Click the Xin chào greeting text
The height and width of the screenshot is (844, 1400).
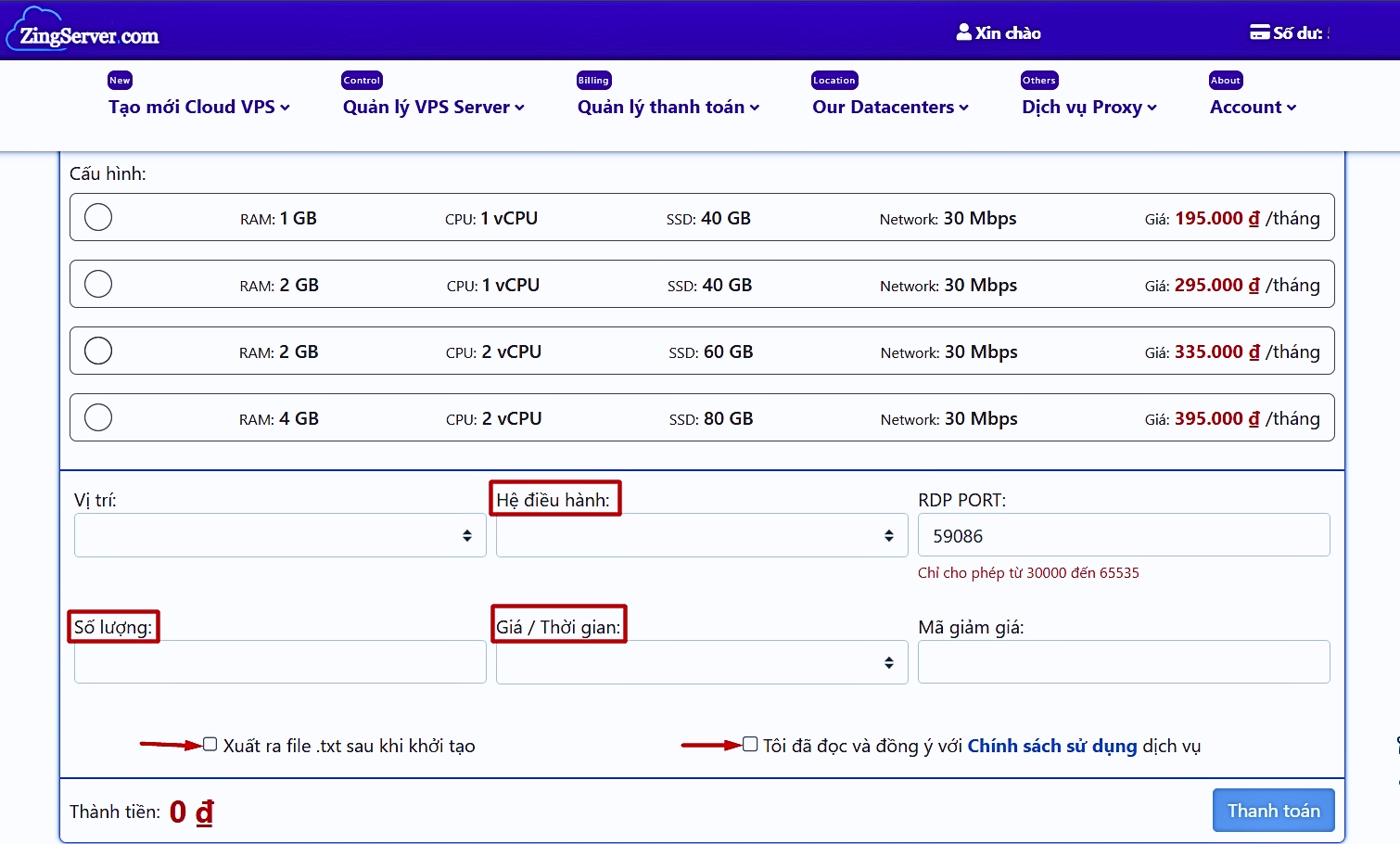1008,32
